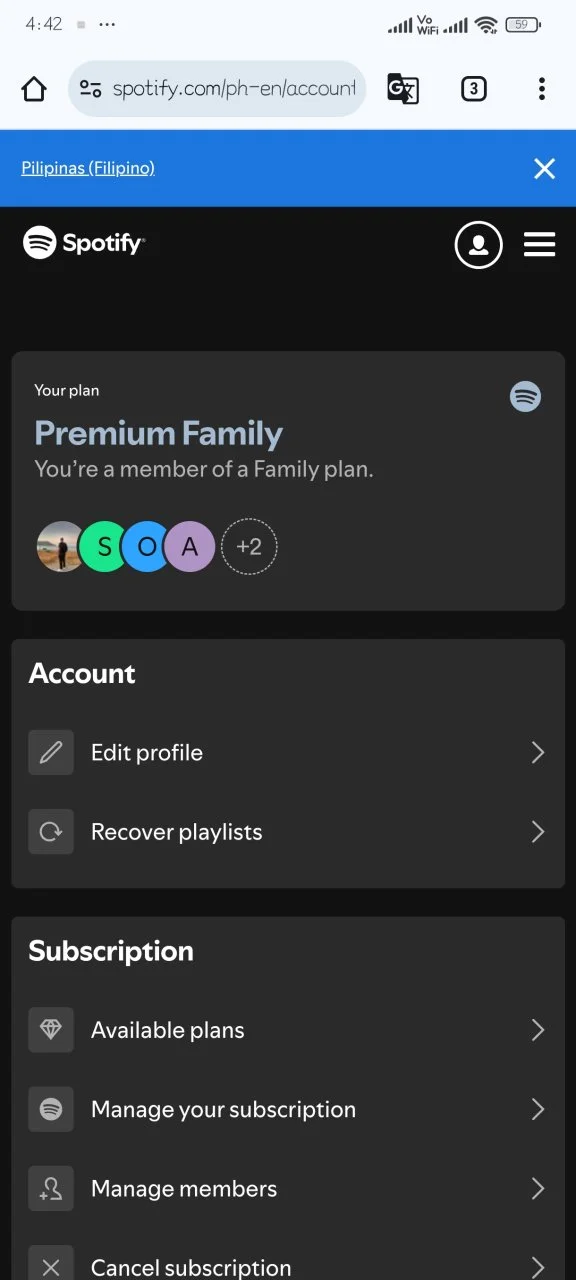Select Cancel subscription
Viewport: 576px width, 1280px height.
click(x=288, y=1267)
